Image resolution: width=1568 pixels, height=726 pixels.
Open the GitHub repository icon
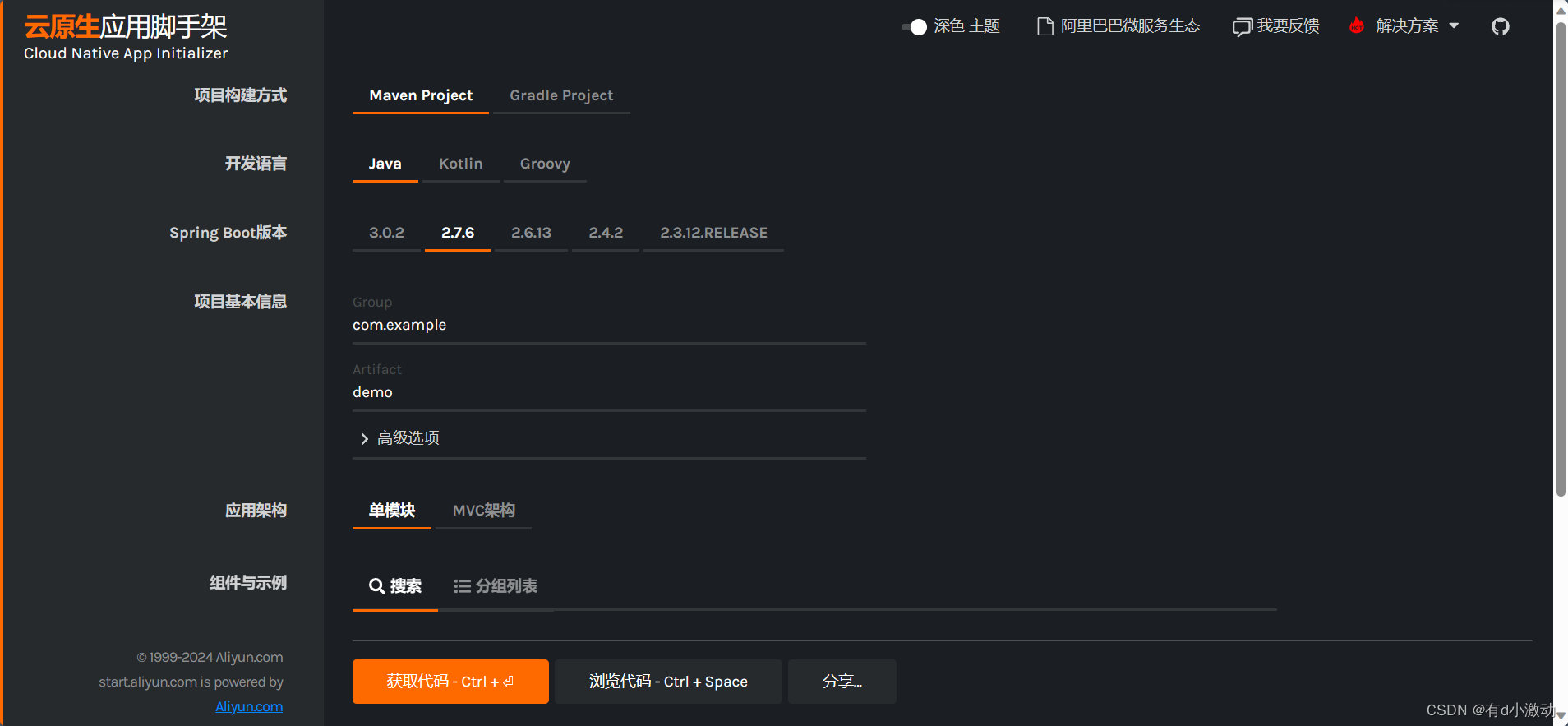click(x=1500, y=26)
